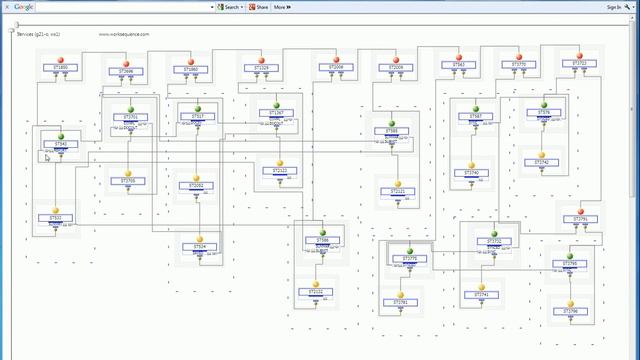Click the green status ball above ST3775
This screenshot has height=360, width=640.
coord(410,251)
